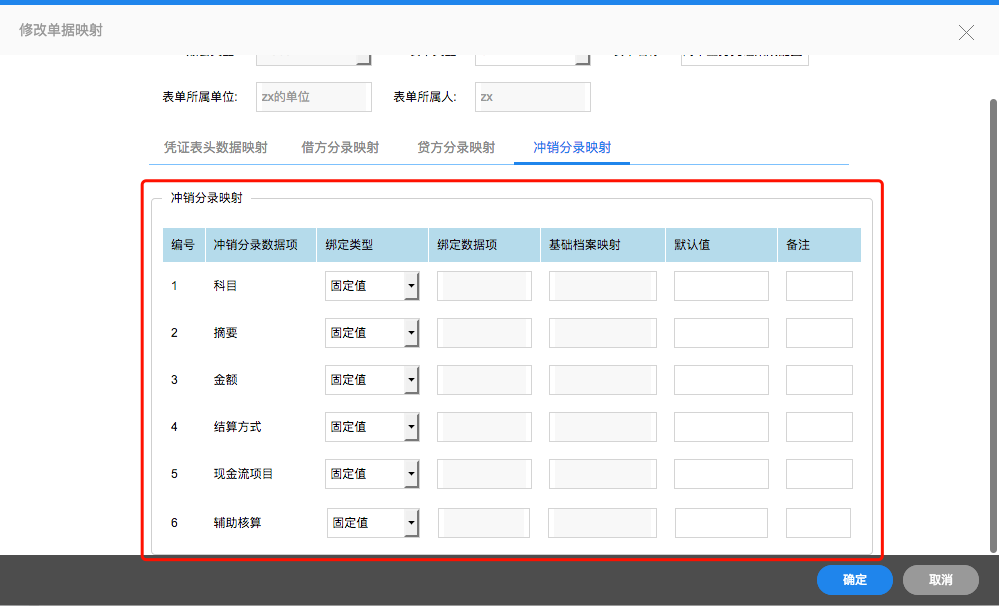The height and width of the screenshot is (606, 999).
Task: Focus 默认值 field in 金额 row
Action: pos(721,380)
